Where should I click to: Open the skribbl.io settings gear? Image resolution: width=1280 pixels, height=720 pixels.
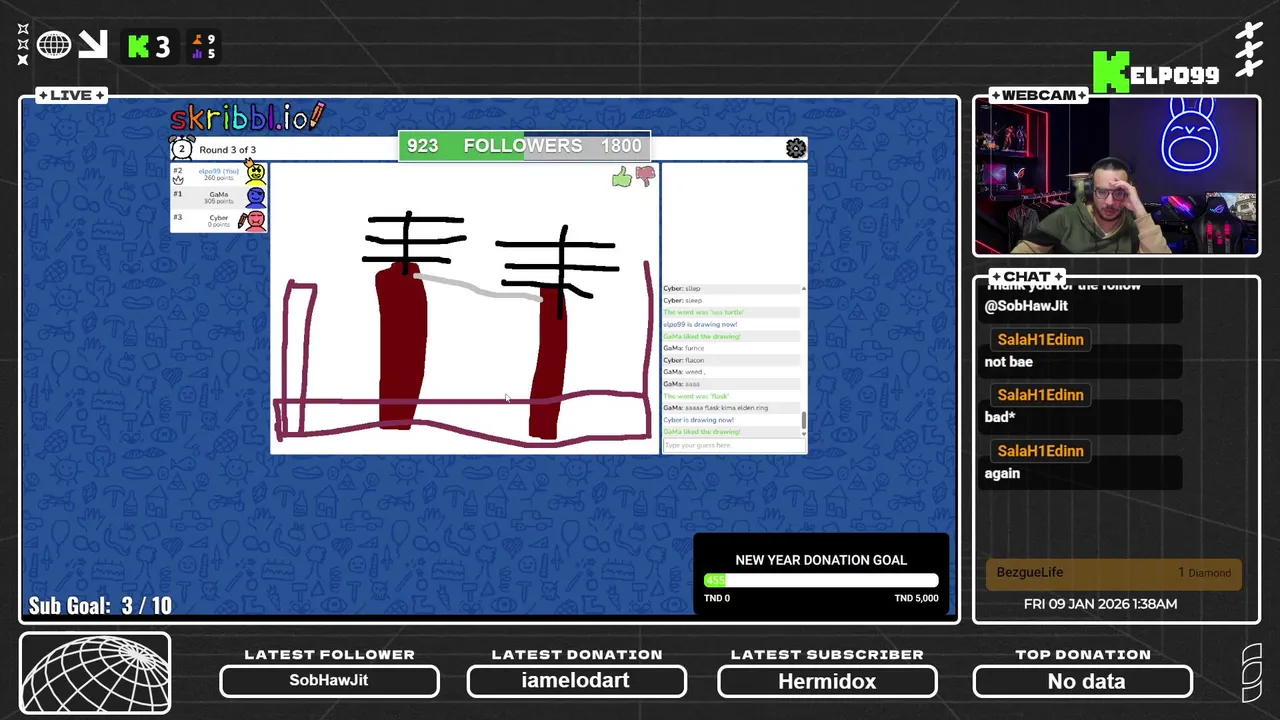[796, 149]
